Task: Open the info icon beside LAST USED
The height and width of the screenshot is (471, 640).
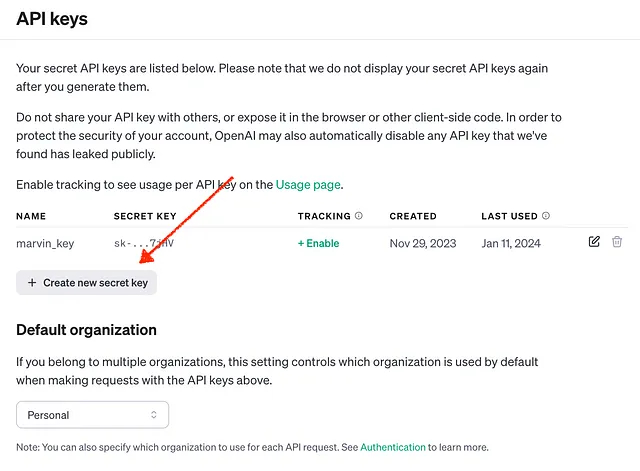Action: 546,216
